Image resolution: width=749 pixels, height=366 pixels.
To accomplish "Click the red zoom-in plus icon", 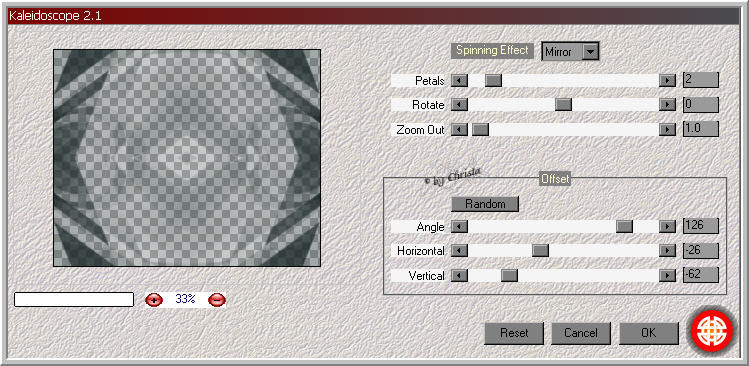I will click(x=154, y=300).
